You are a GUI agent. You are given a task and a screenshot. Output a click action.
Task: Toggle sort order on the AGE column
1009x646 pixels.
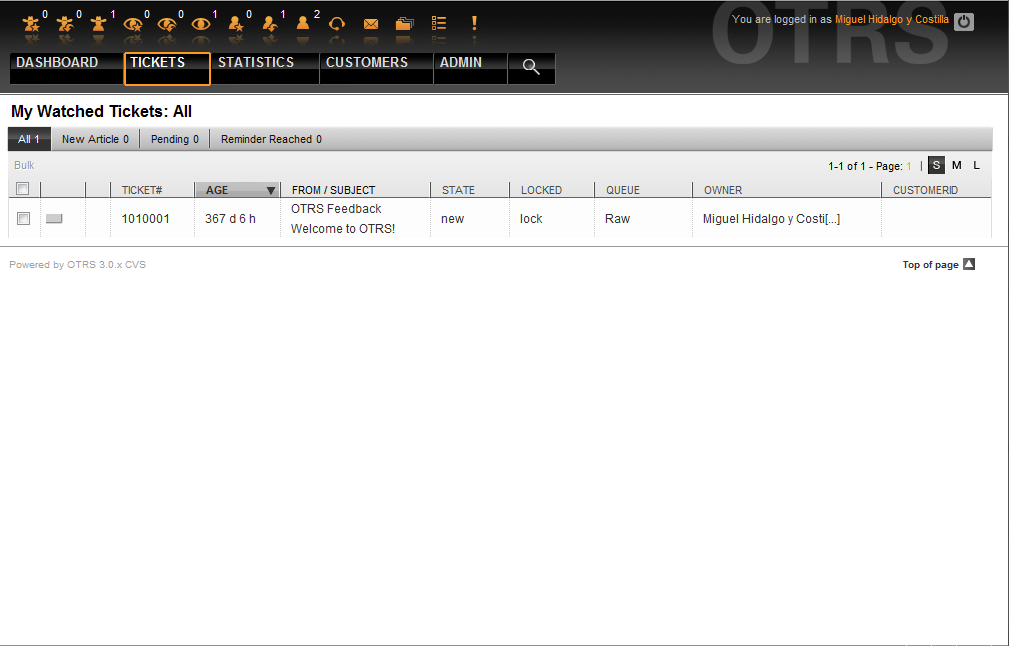pos(236,190)
